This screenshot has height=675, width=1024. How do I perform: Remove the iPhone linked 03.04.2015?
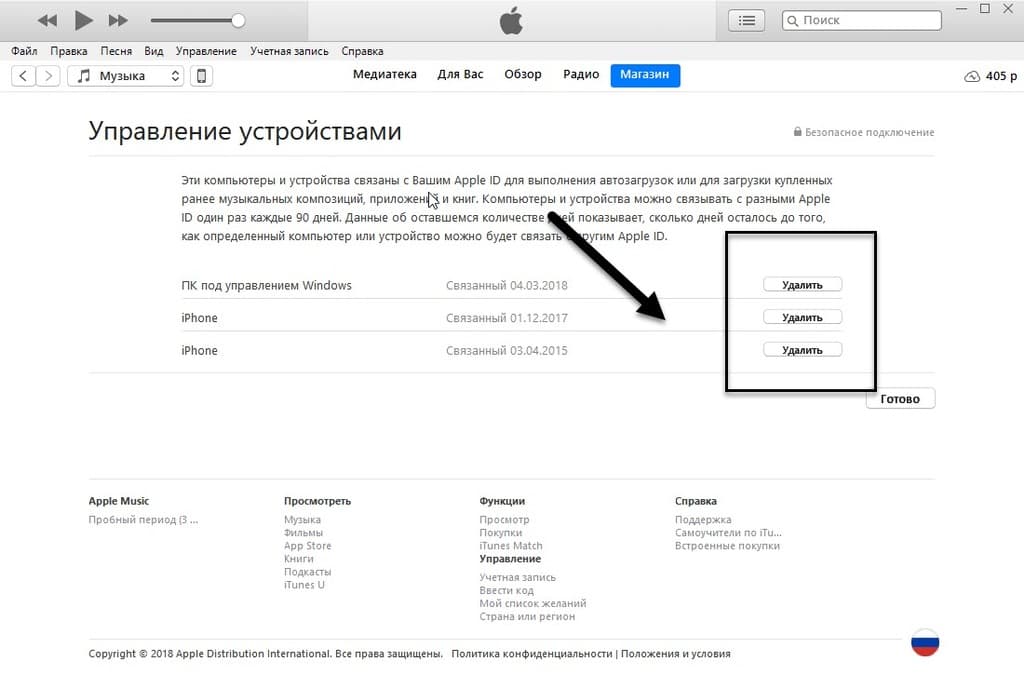click(x=803, y=350)
